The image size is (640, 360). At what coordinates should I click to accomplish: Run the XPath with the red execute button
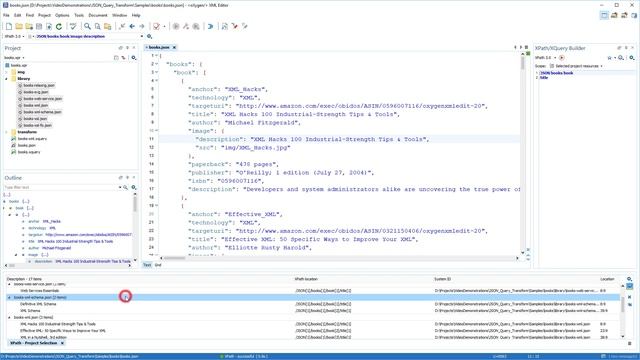[562, 58]
